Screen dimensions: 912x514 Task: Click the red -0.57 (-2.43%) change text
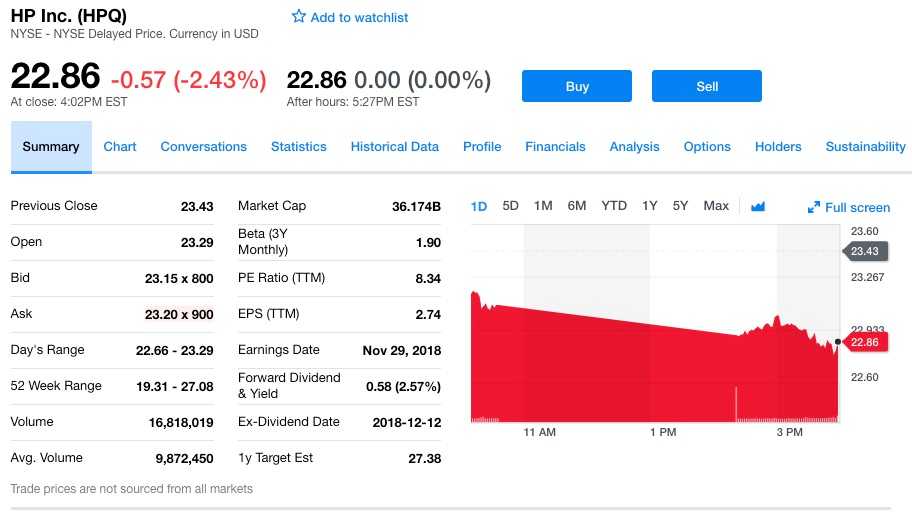tap(188, 80)
